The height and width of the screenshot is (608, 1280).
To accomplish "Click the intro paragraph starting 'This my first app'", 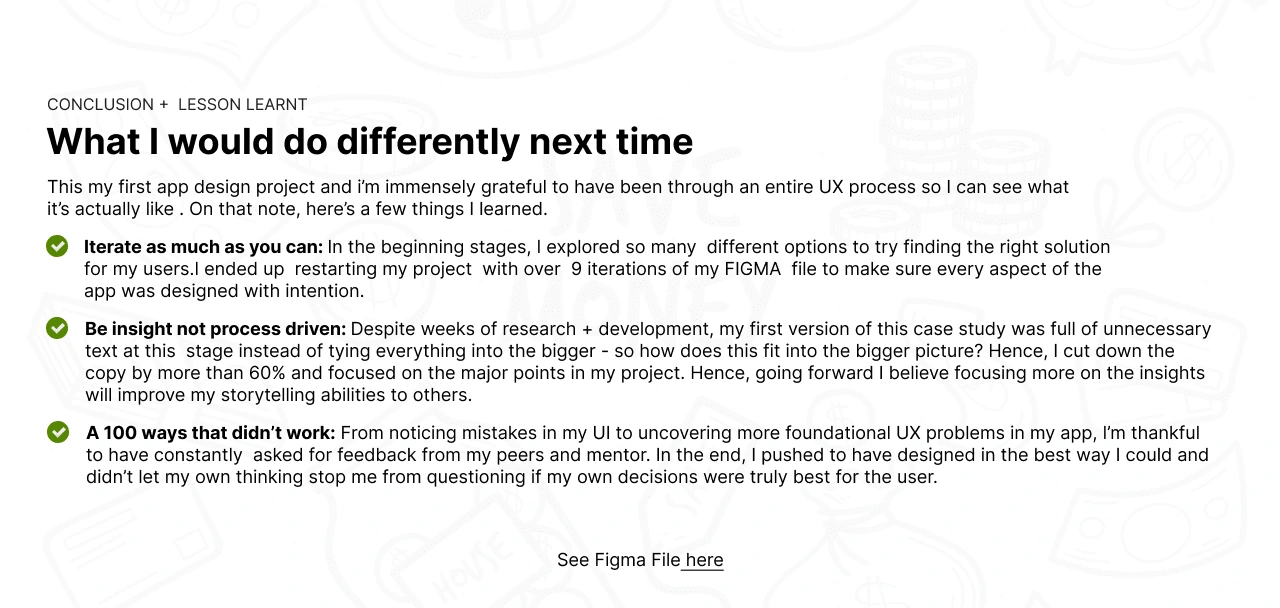I will pyautogui.click(x=558, y=198).
